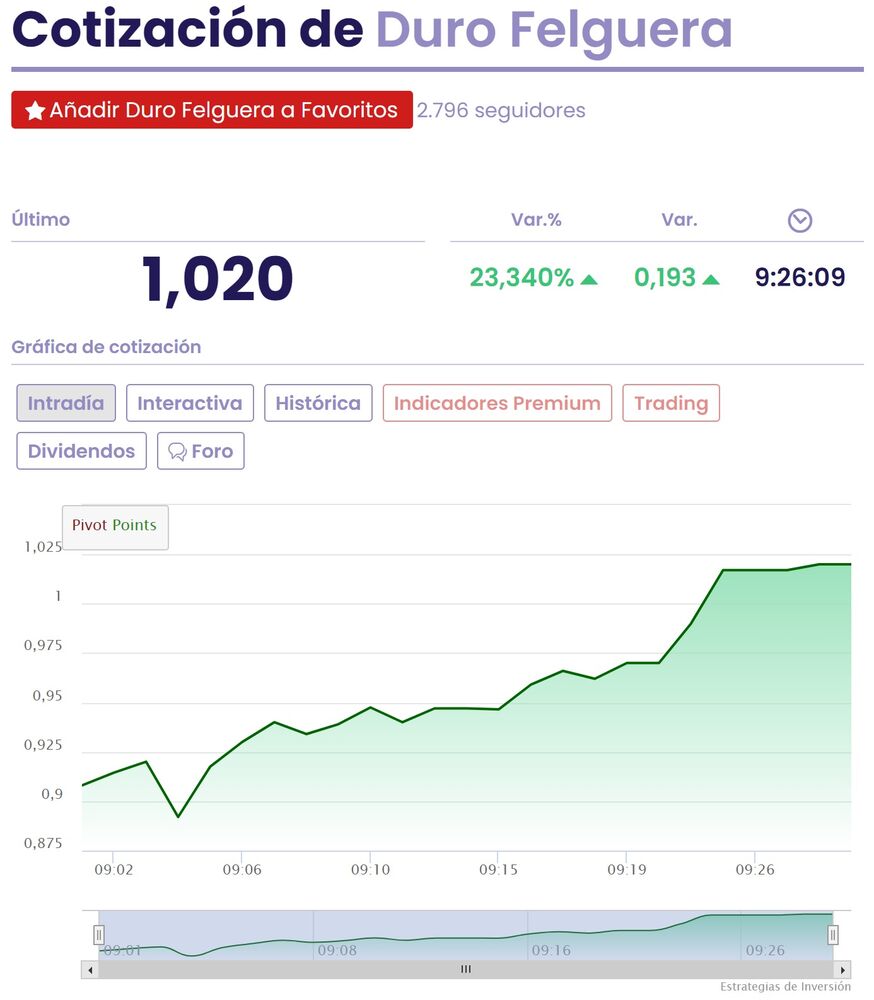The height and width of the screenshot is (1000, 874).
Task: Click the speech bubble icon on Foro
Action: pos(178,452)
